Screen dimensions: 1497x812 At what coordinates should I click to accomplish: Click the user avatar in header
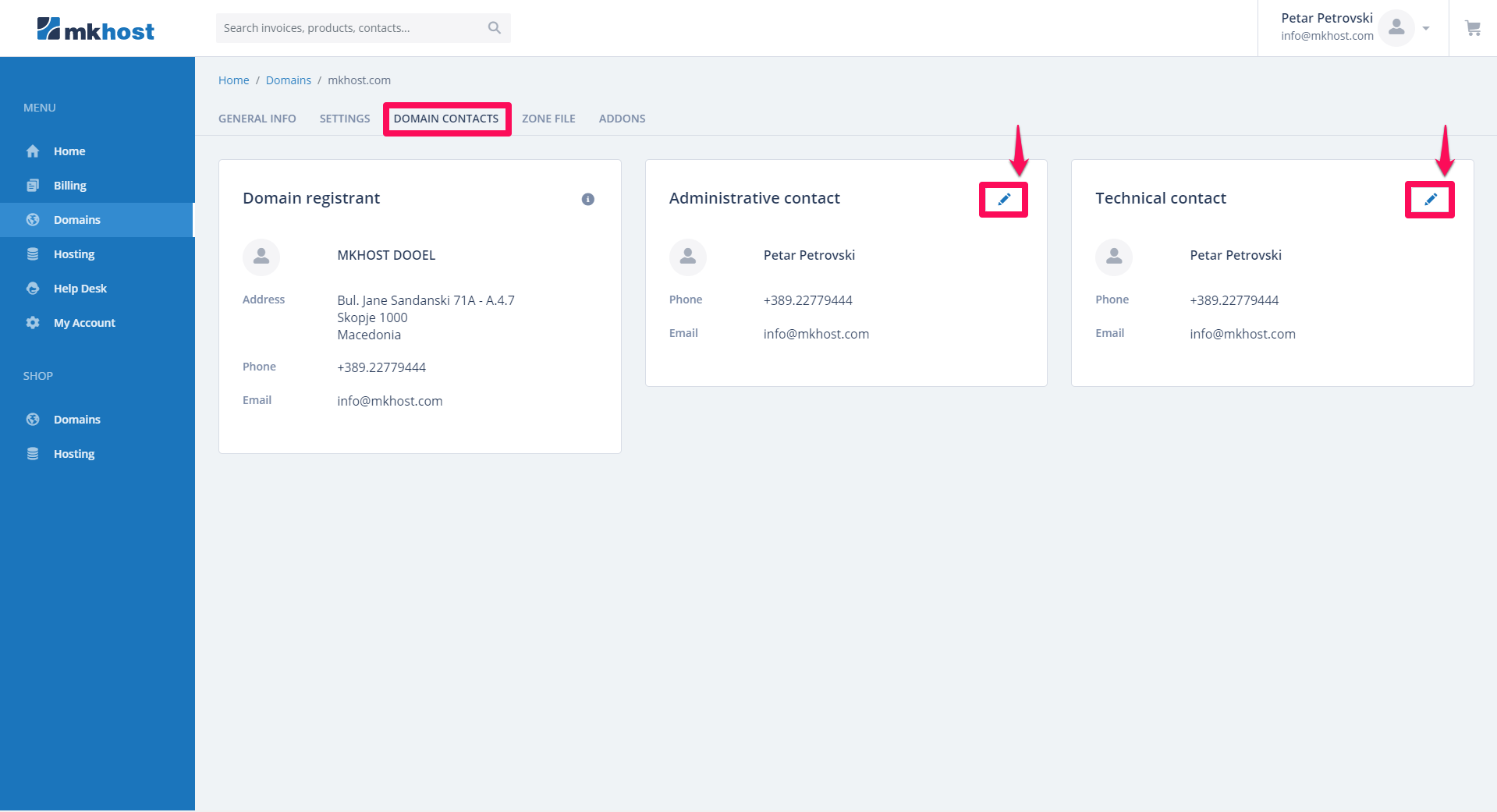pos(1396,28)
